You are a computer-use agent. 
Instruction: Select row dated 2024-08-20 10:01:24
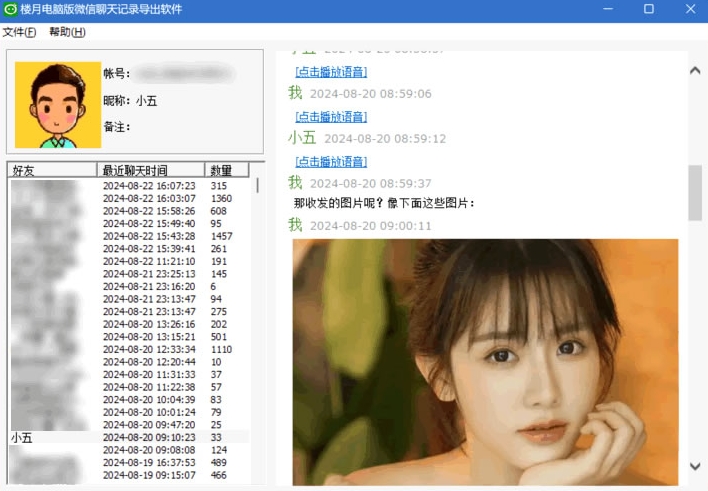tap(129, 412)
